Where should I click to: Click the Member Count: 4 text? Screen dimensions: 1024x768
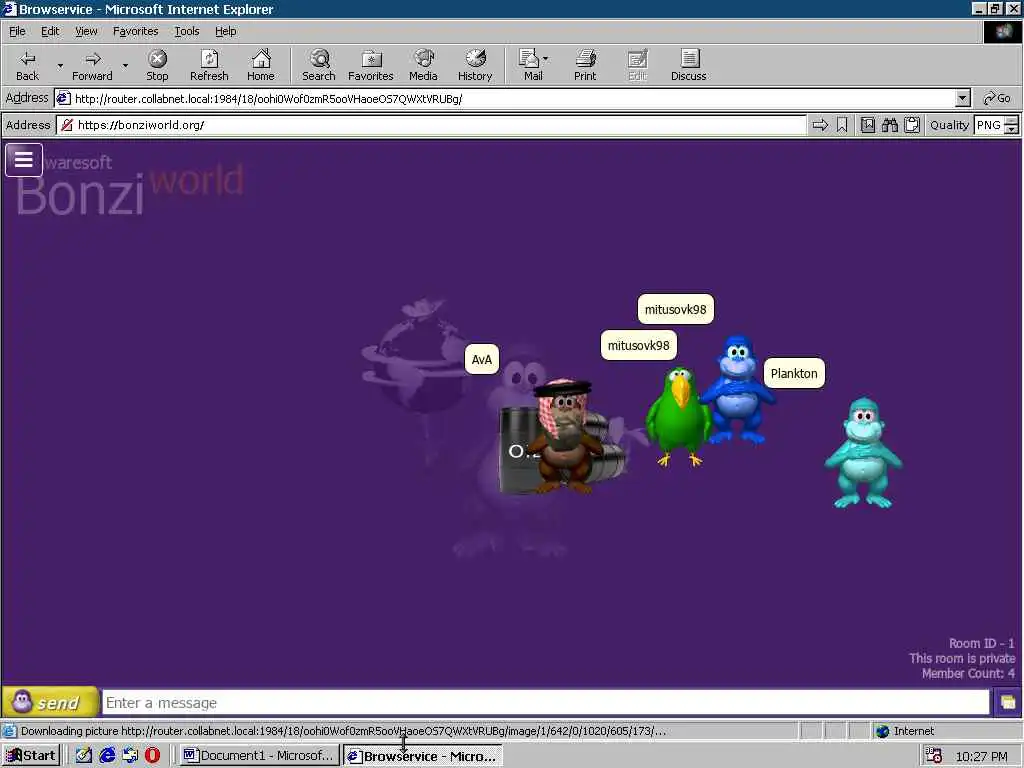[968, 673]
